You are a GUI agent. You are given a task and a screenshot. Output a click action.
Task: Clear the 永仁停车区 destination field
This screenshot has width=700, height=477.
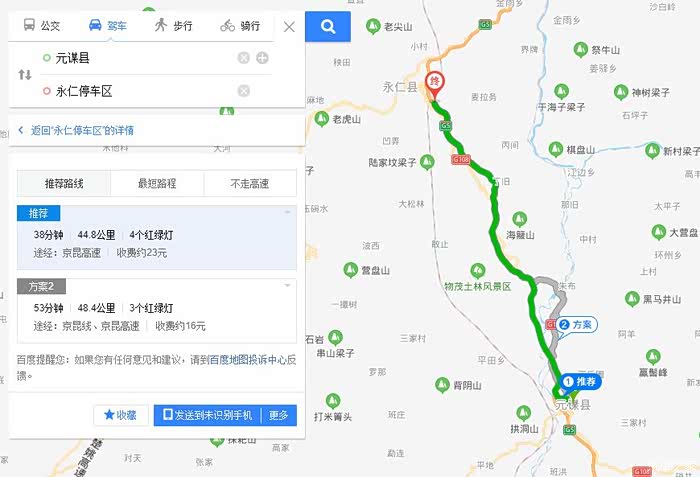[x=243, y=91]
